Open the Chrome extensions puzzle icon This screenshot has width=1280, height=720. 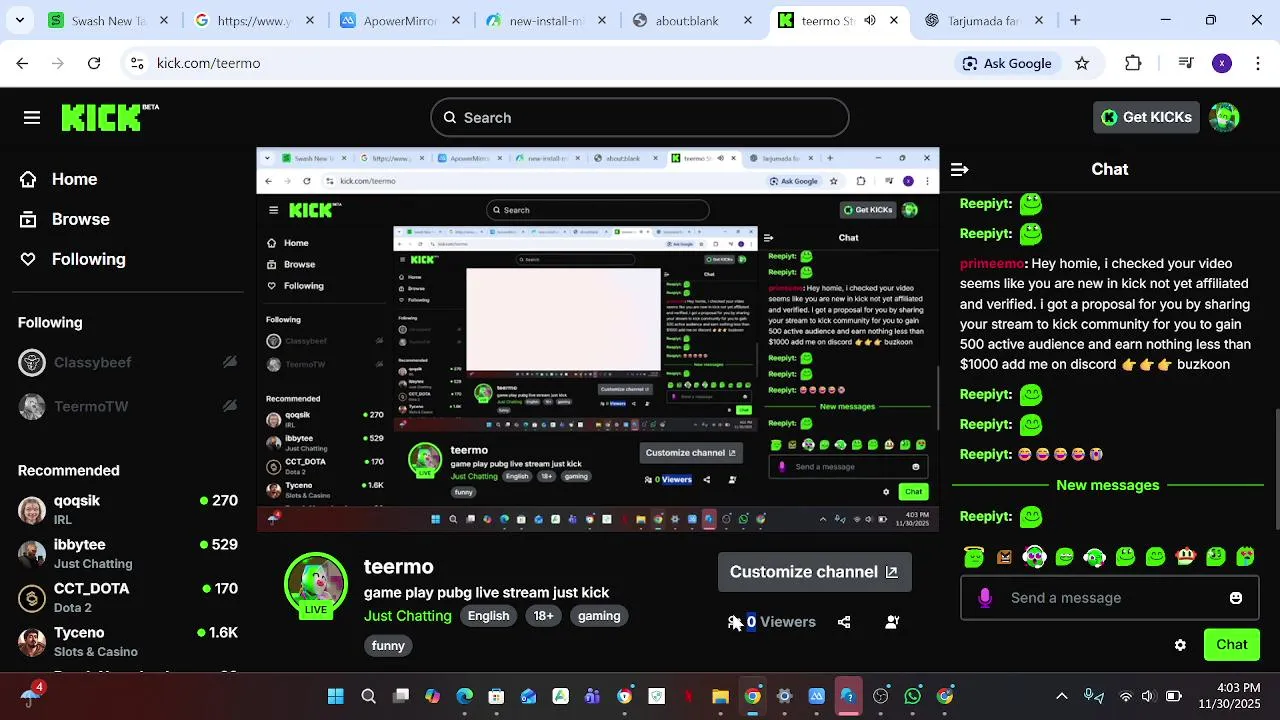[1133, 63]
